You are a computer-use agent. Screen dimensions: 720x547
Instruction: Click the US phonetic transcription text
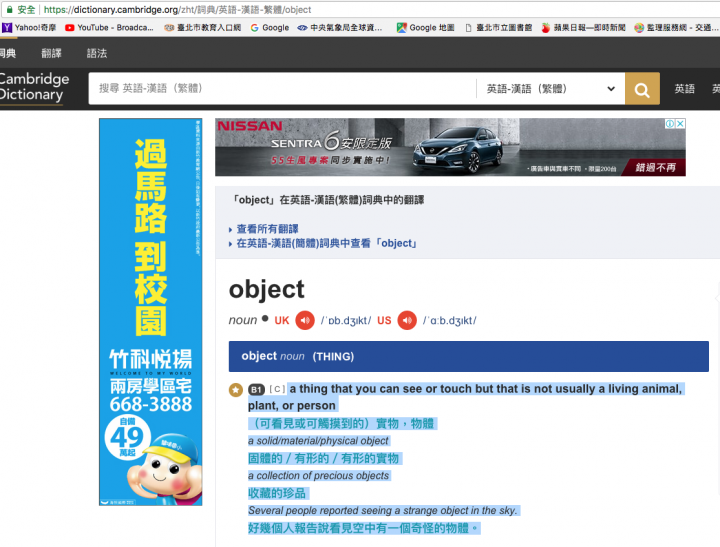click(450, 321)
